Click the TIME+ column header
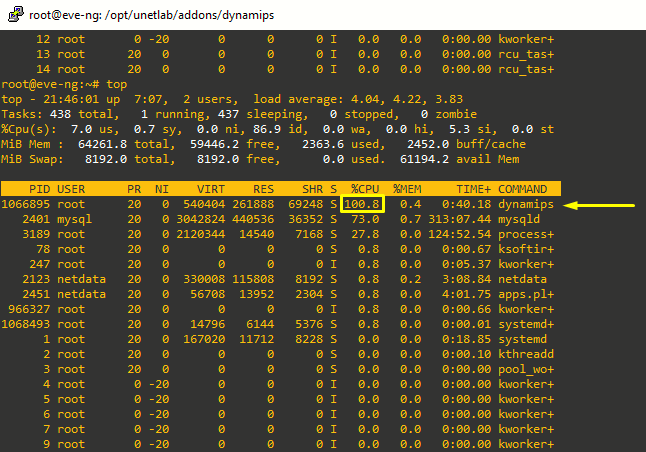This screenshot has height=452, width=646. [x=473, y=189]
